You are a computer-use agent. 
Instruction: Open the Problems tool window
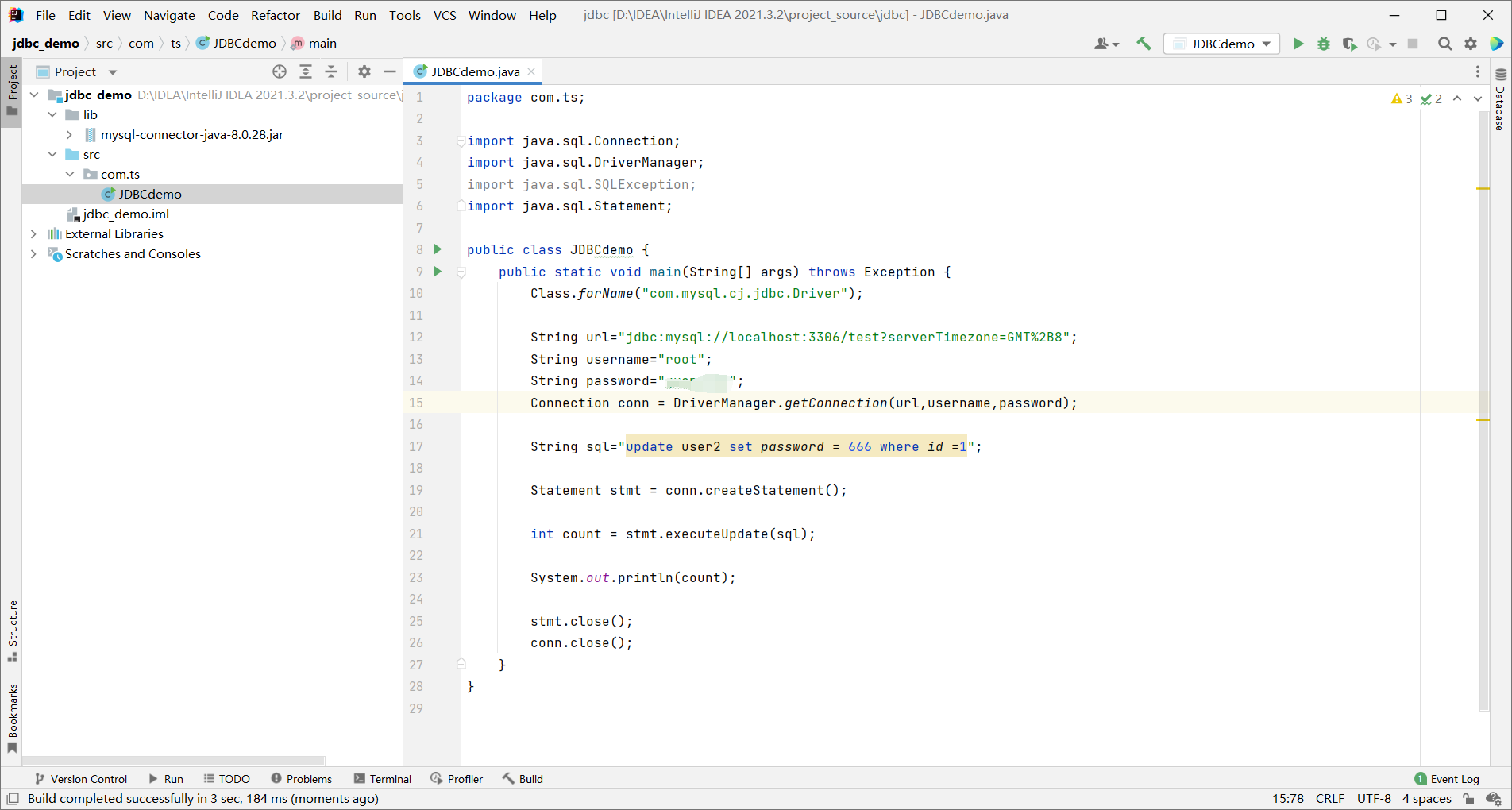pos(301,779)
